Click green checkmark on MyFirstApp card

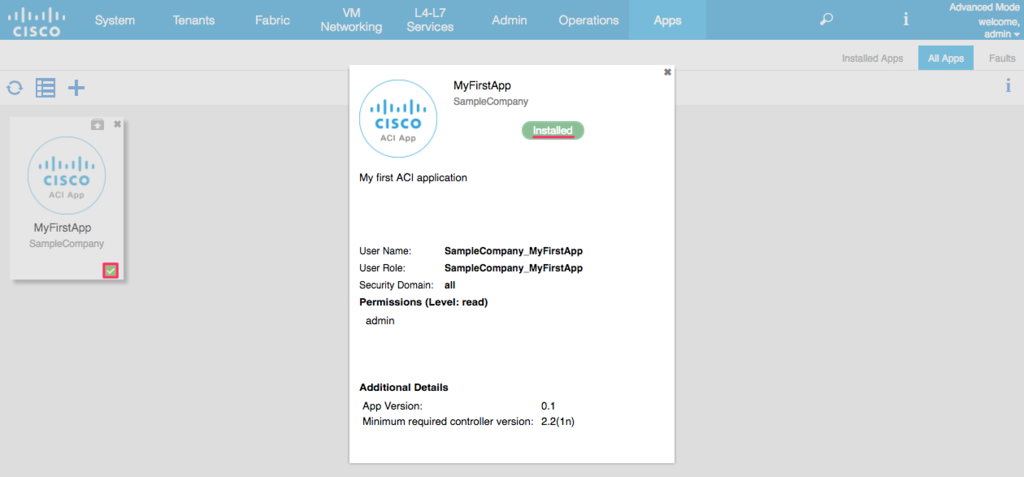111,271
